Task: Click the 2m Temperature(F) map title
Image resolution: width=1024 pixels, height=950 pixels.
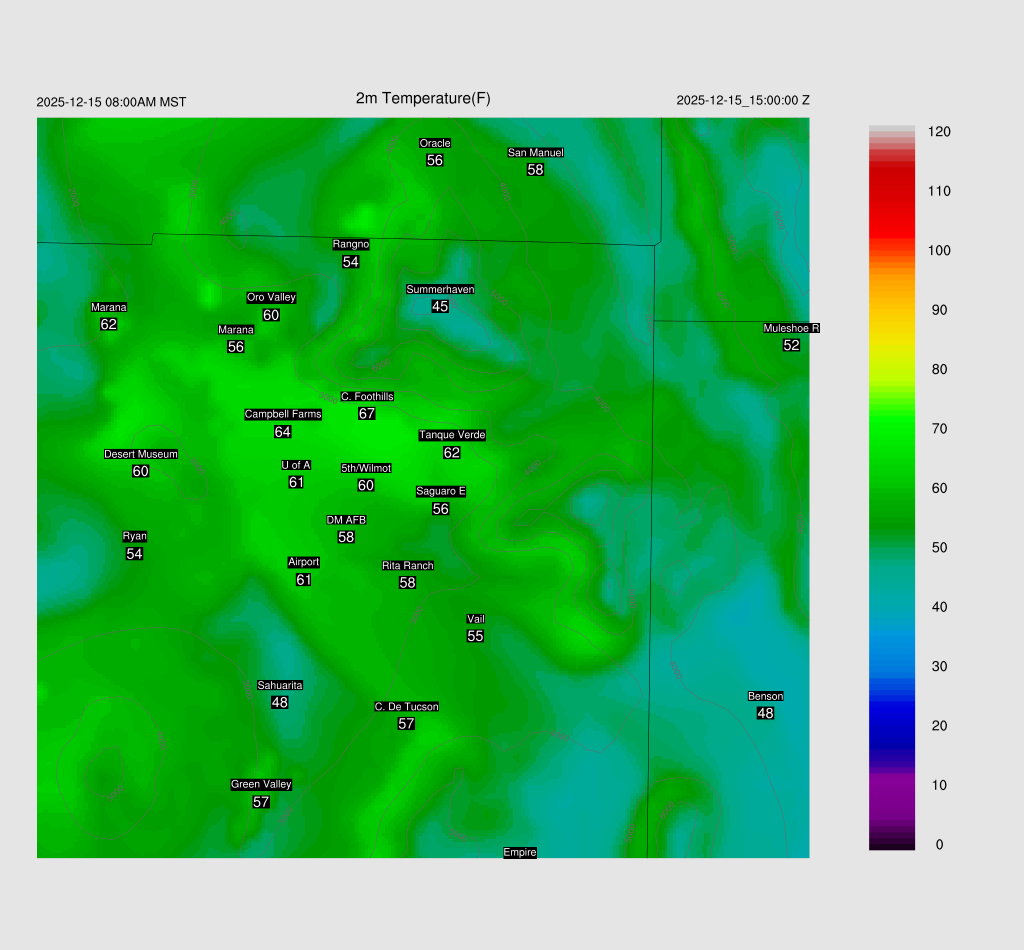Action: 423,98
